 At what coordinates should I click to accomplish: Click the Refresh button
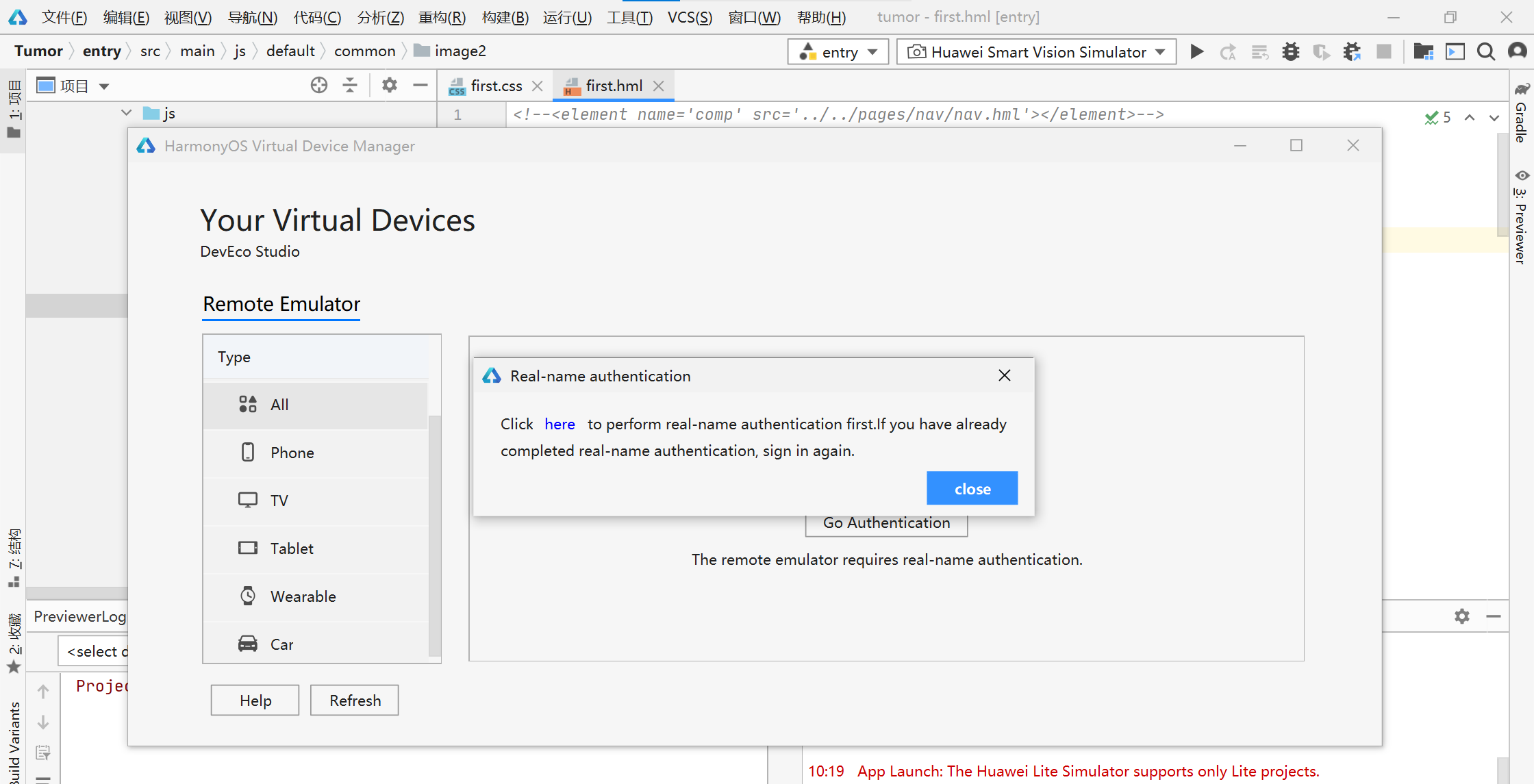[354, 700]
